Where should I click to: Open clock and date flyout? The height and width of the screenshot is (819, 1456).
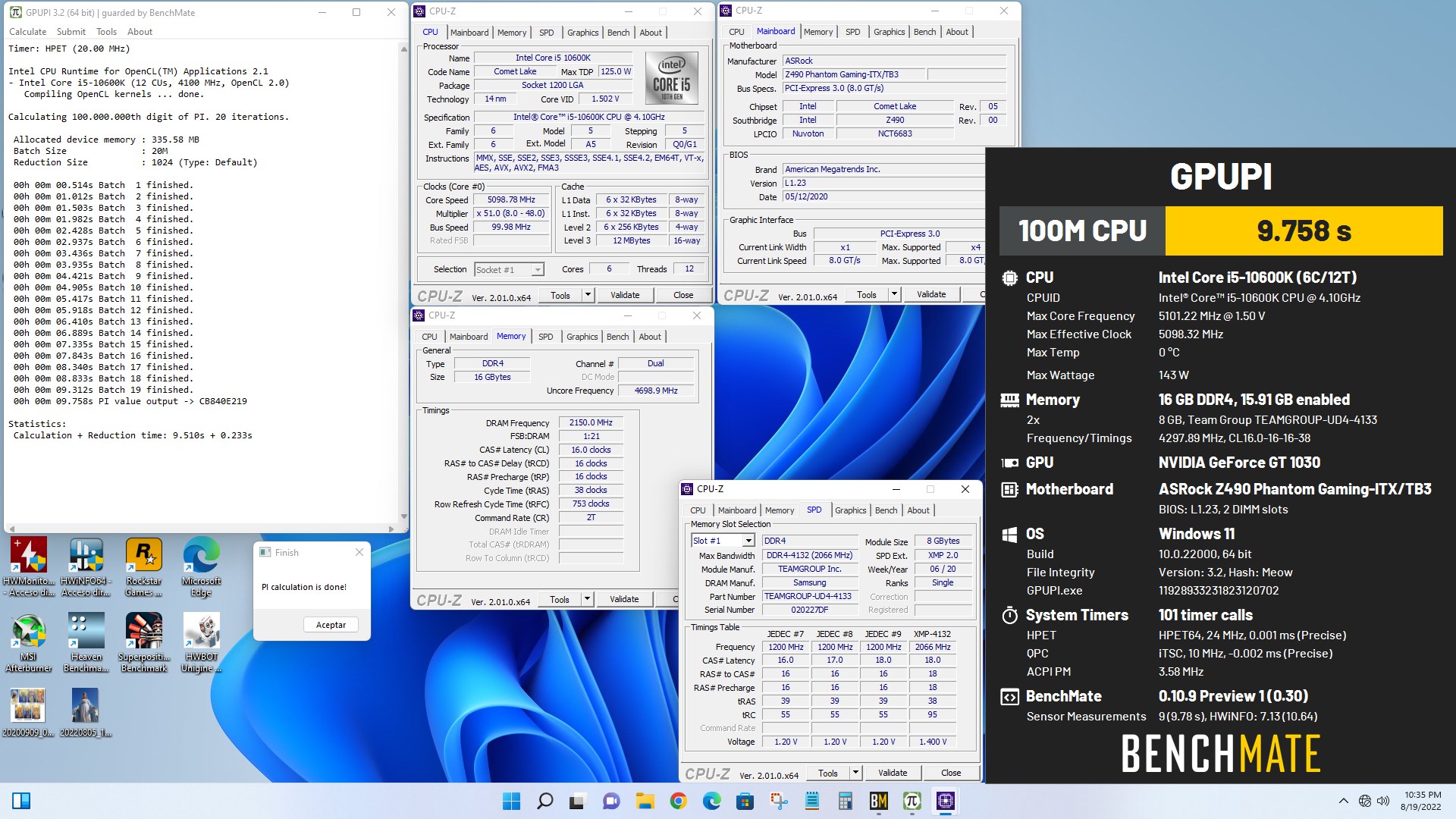coord(1421,801)
